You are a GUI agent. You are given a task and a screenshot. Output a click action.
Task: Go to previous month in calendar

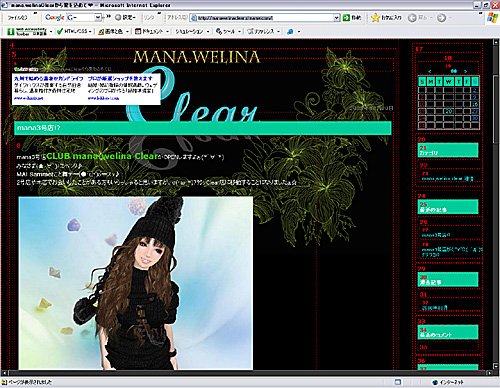[430, 71]
